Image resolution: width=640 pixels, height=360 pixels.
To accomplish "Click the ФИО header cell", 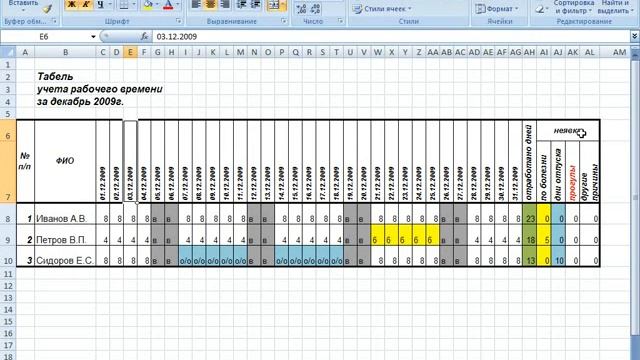I will pyautogui.click(x=65, y=161).
